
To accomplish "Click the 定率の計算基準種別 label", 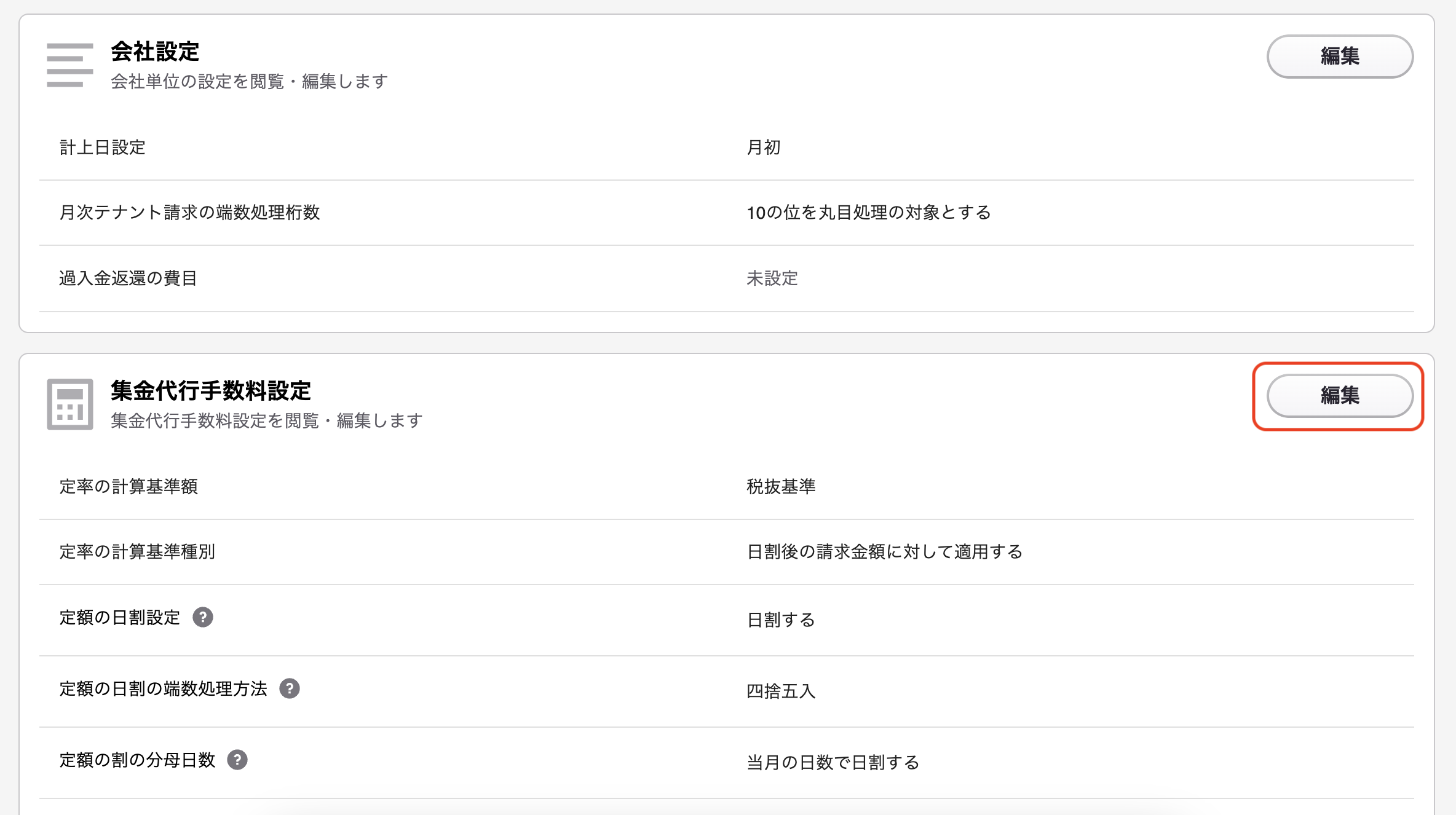I will tap(136, 552).
